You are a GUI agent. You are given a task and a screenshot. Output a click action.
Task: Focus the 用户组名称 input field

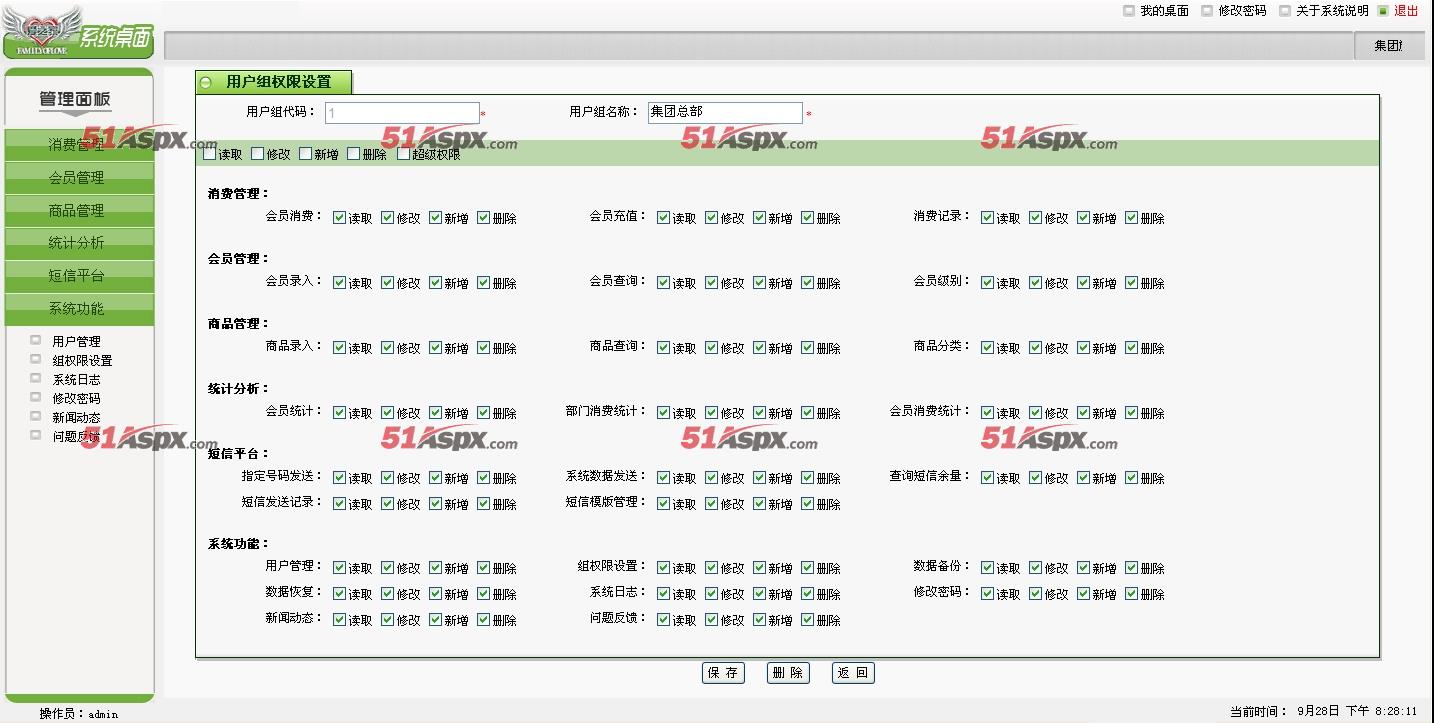coord(725,113)
